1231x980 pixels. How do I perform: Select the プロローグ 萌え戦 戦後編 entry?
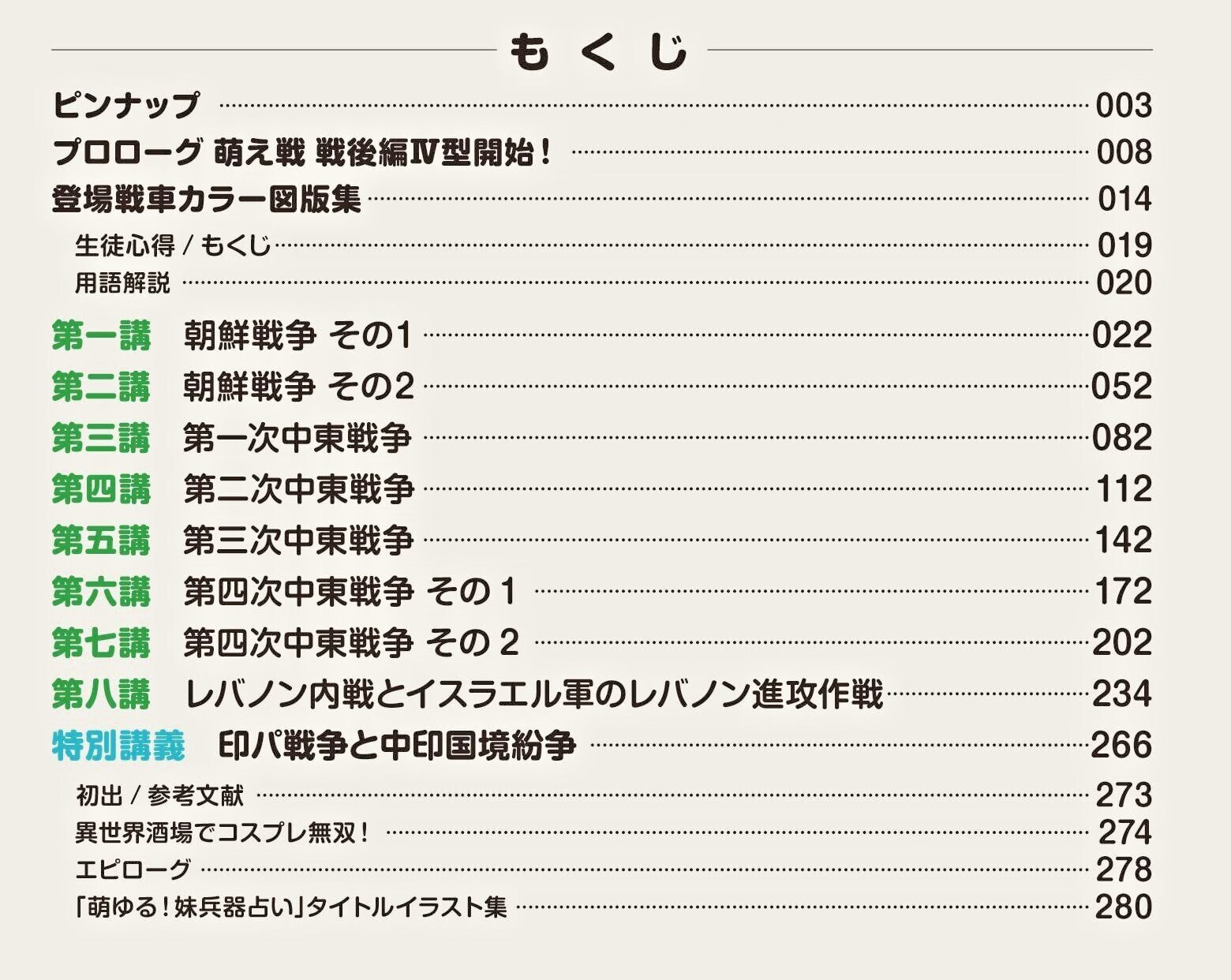[x=301, y=151]
